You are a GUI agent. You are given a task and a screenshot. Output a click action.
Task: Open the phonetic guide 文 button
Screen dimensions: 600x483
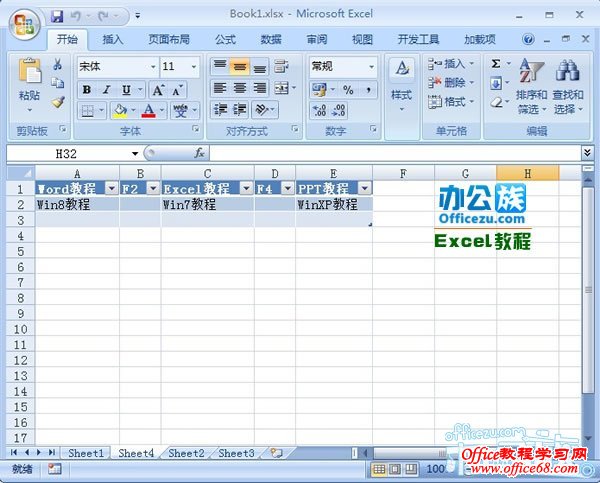point(180,111)
